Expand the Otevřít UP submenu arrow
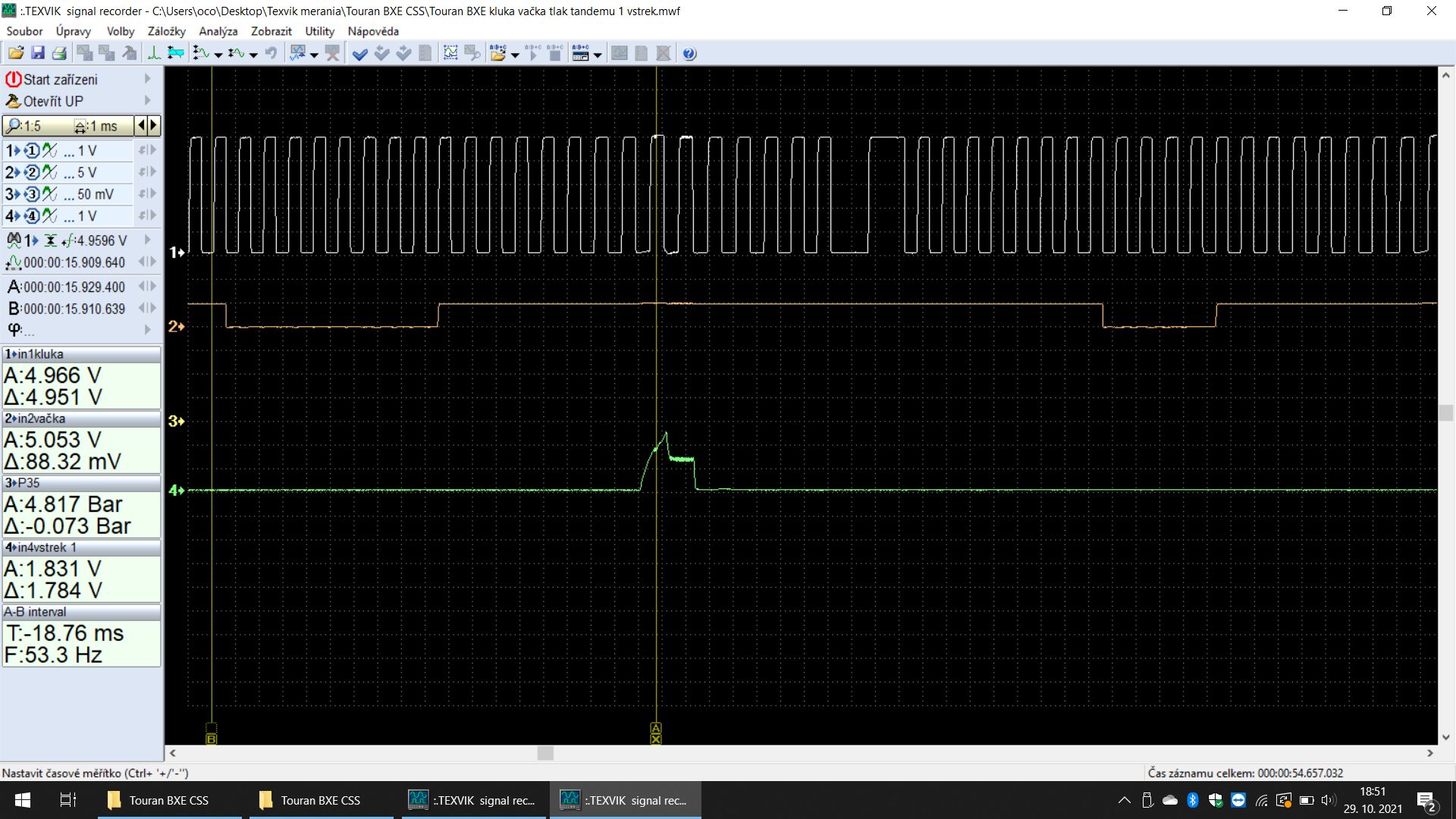 click(x=147, y=101)
